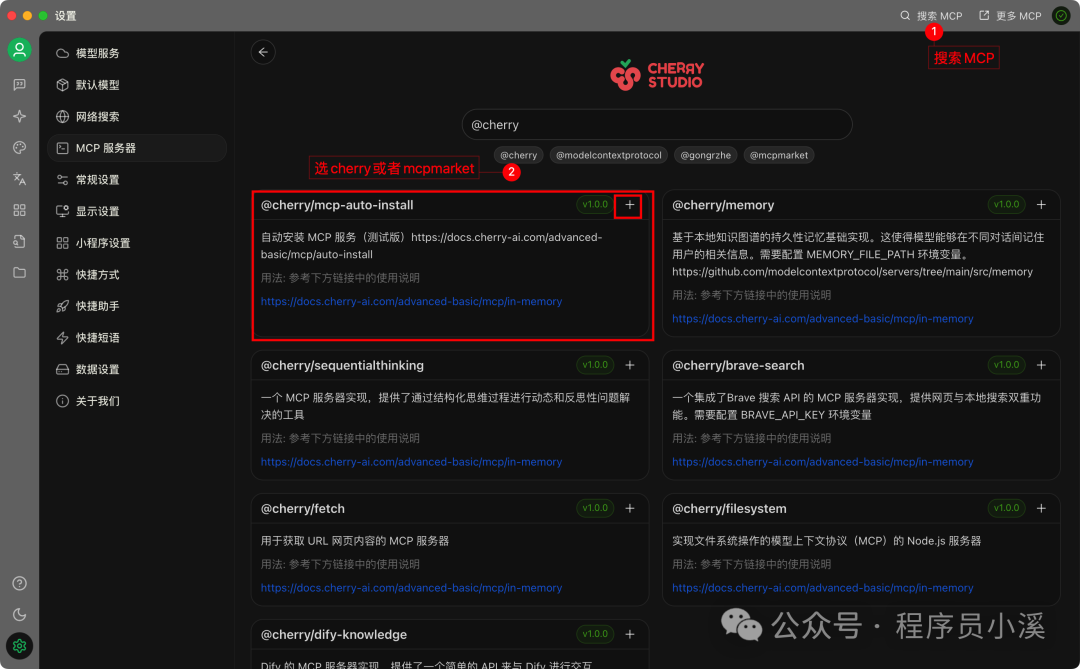
Task: Click the @cherry search input field
Action: 657,125
